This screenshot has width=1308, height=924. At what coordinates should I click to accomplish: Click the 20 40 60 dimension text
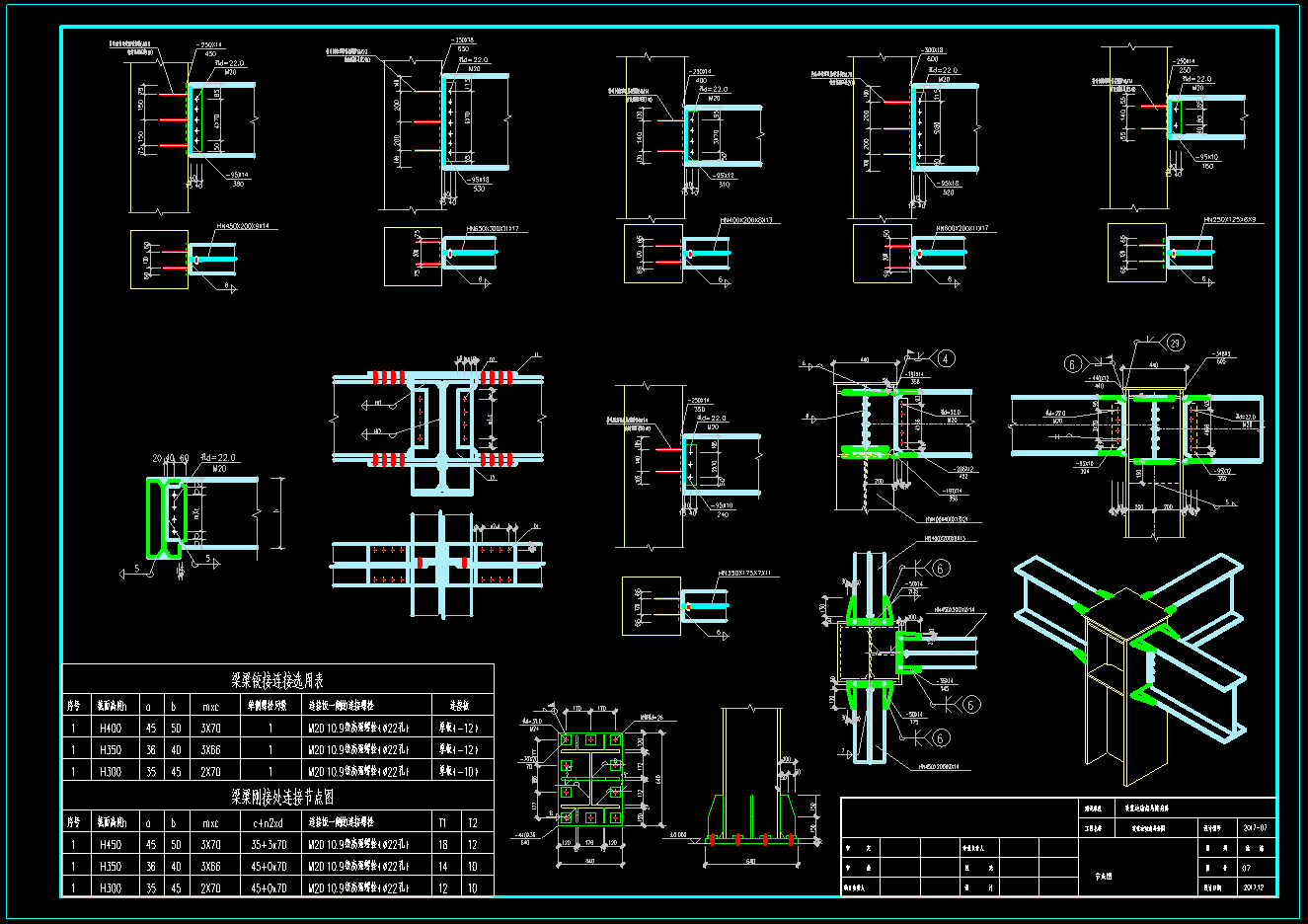point(171,458)
